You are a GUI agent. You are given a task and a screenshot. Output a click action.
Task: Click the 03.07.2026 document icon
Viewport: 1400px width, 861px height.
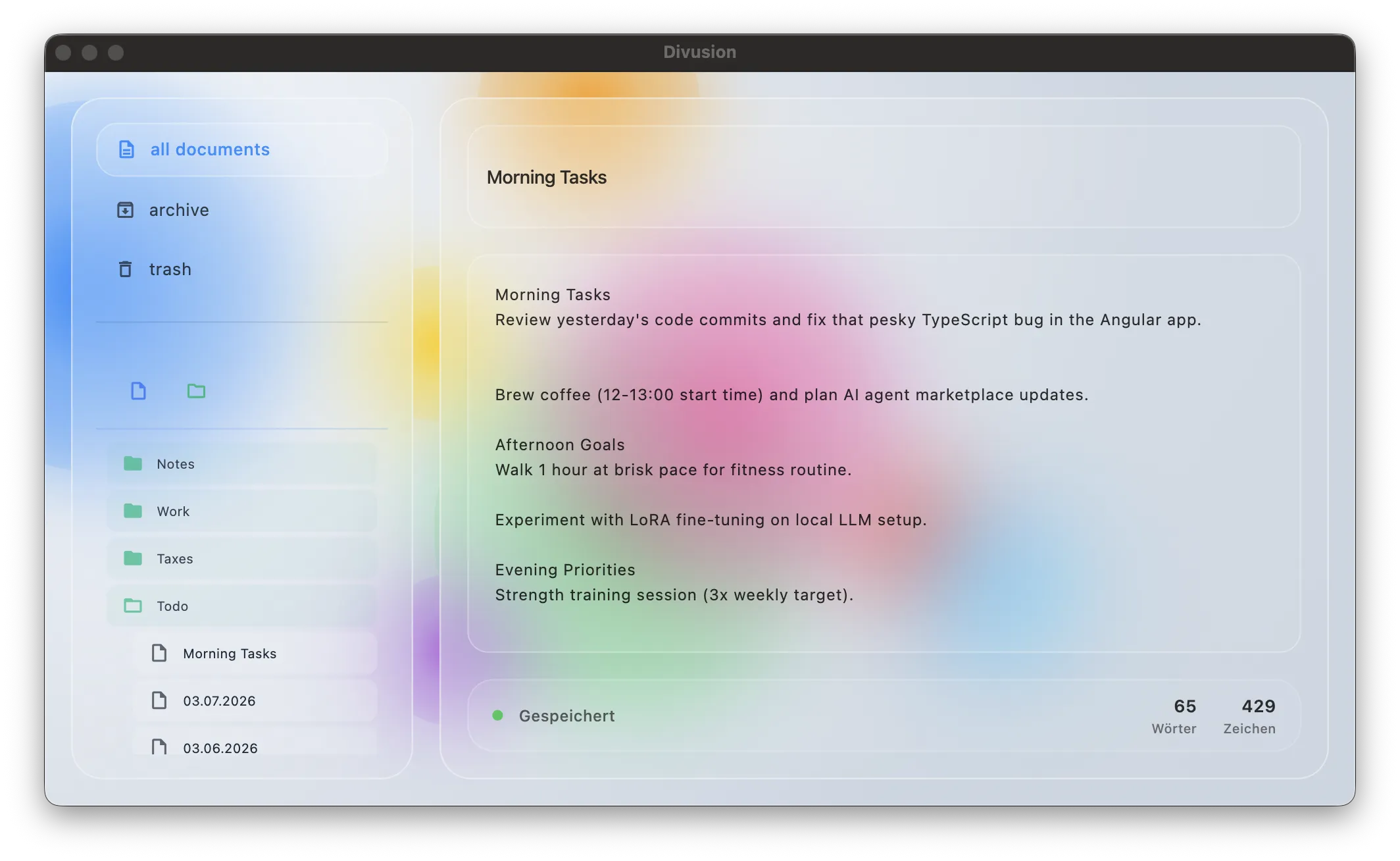click(x=159, y=700)
